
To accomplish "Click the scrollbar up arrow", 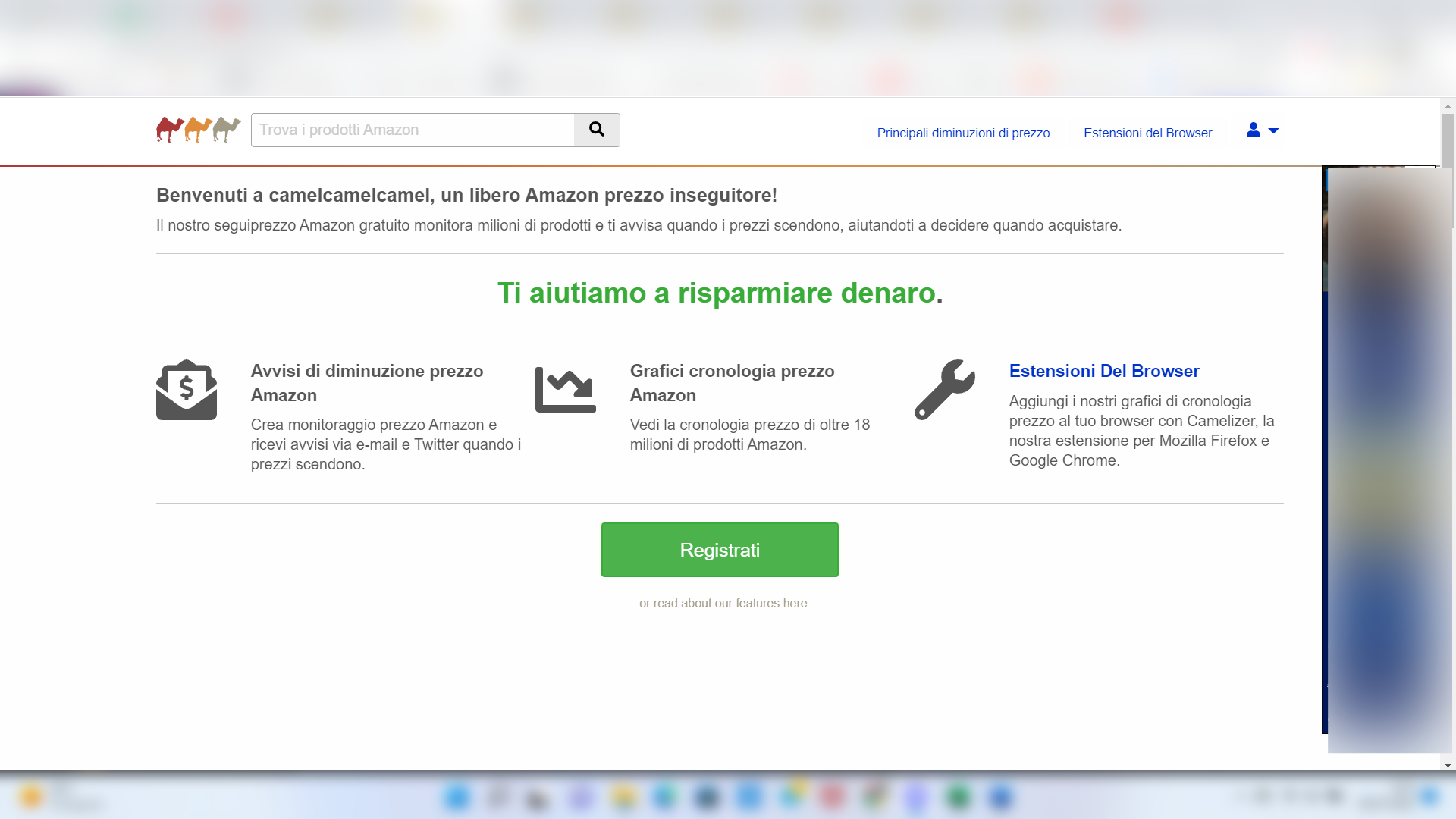I will pos(1448,107).
